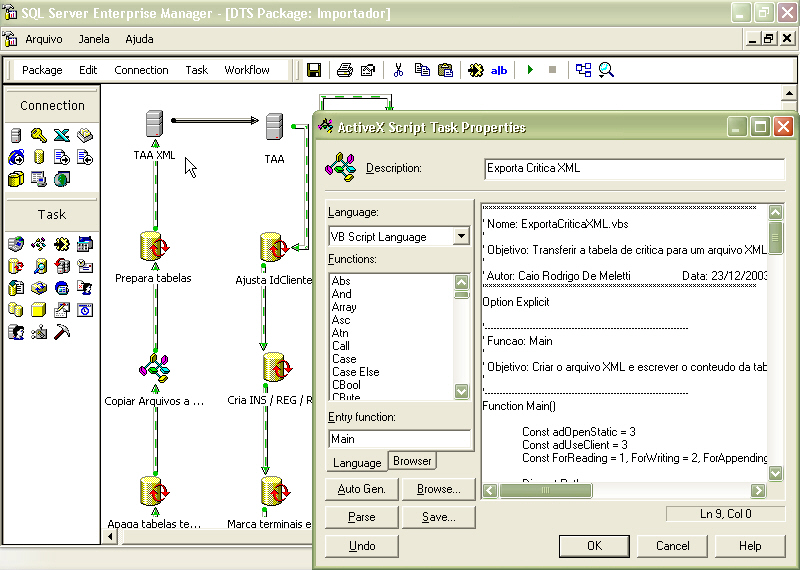Image resolution: width=800 pixels, height=570 pixels.
Task: Click in the Entry function field Main
Action: (x=399, y=439)
